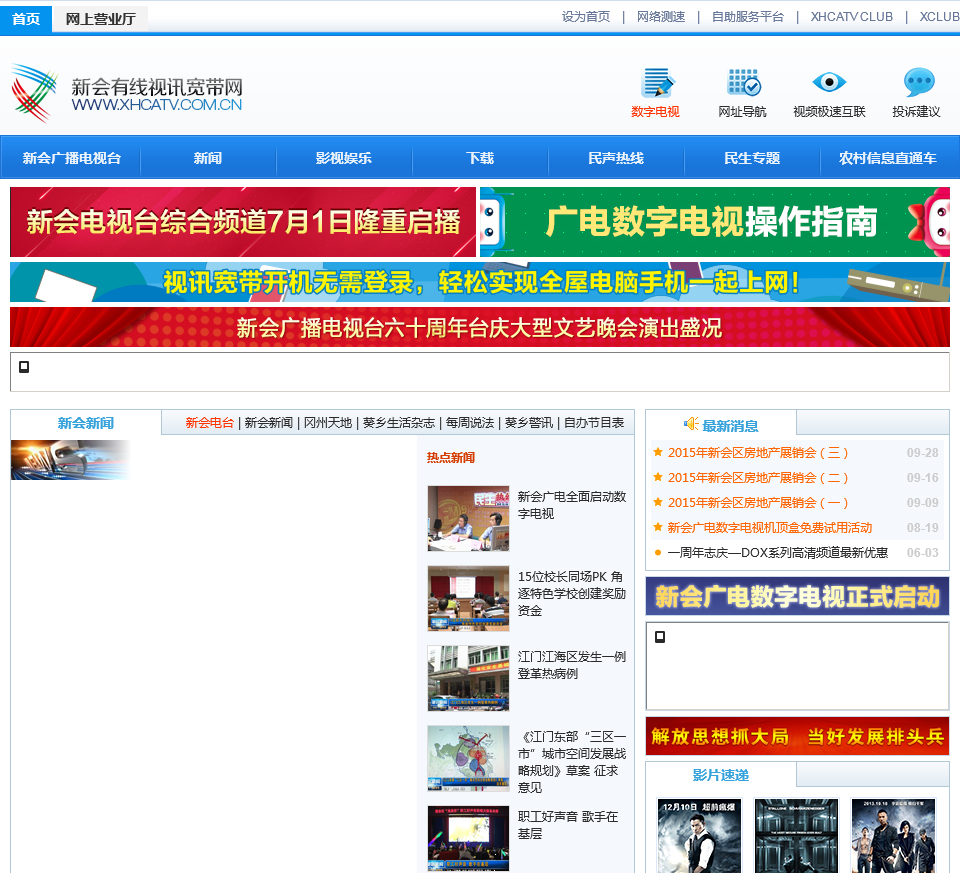Switch to the 网上营业厅 tab
This screenshot has width=960, height=873.
[100, 19]
